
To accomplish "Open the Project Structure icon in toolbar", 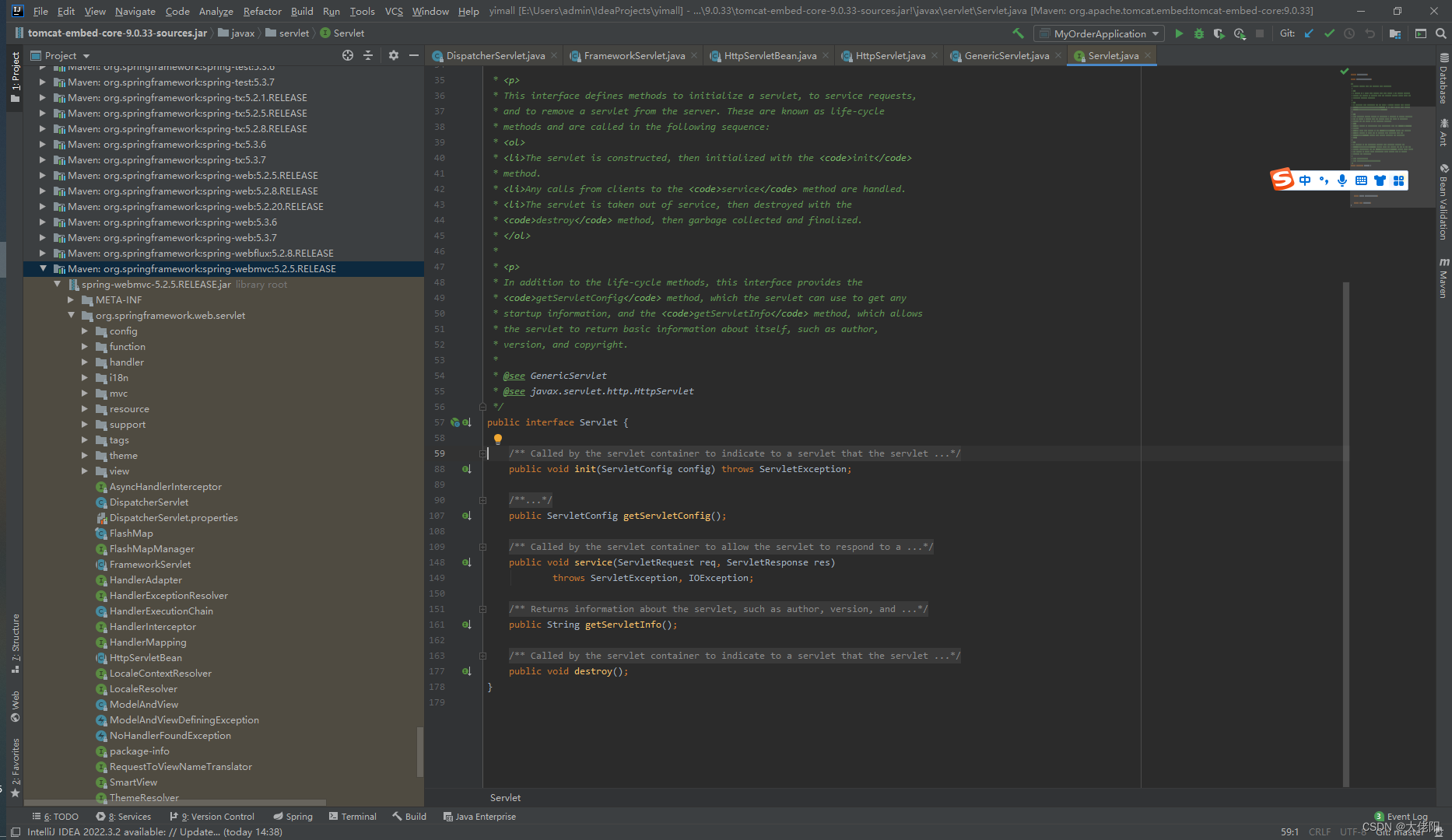I will tap(1395, 33).
